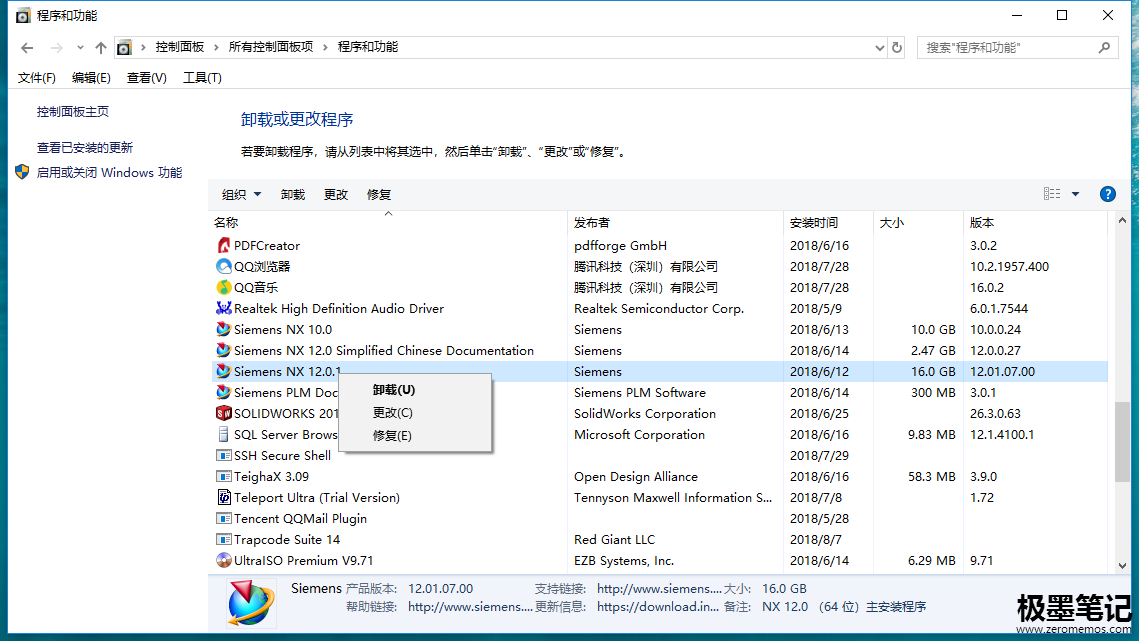Open help with the blue question mark
This screenshot has width=1139, height=641.
pos(1108,194)
